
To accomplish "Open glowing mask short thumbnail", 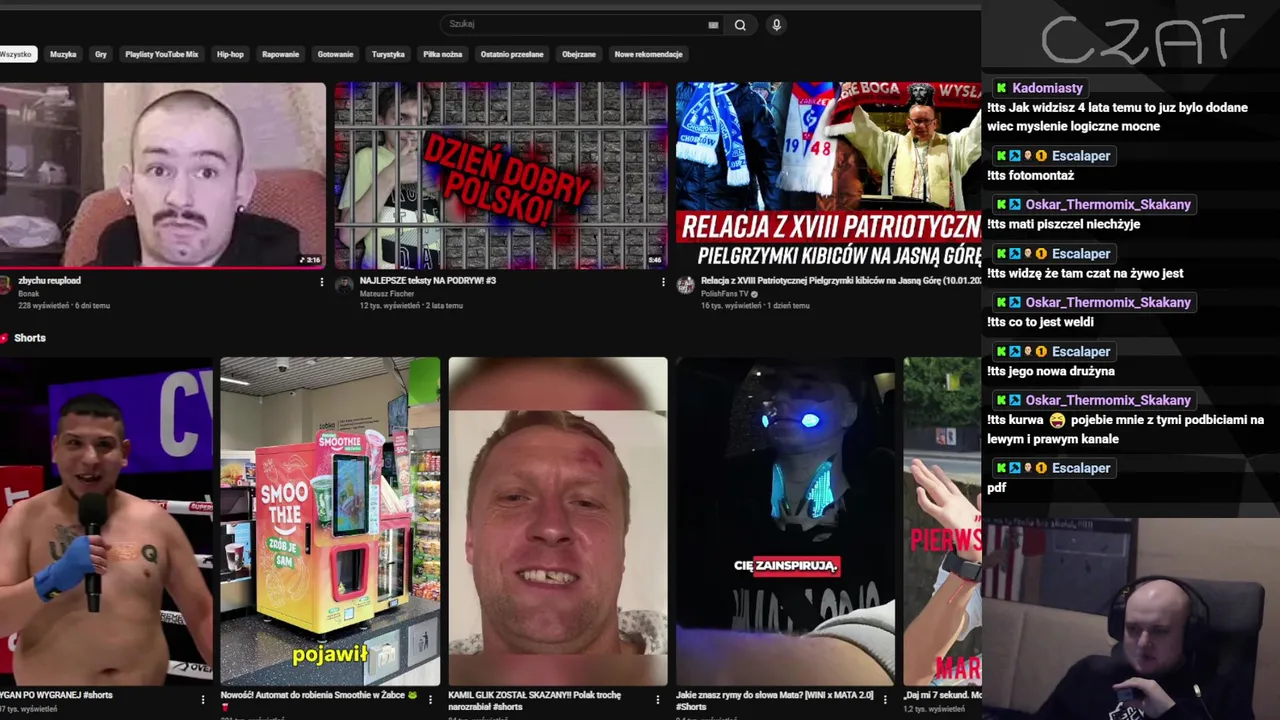I will click(786, 521).
